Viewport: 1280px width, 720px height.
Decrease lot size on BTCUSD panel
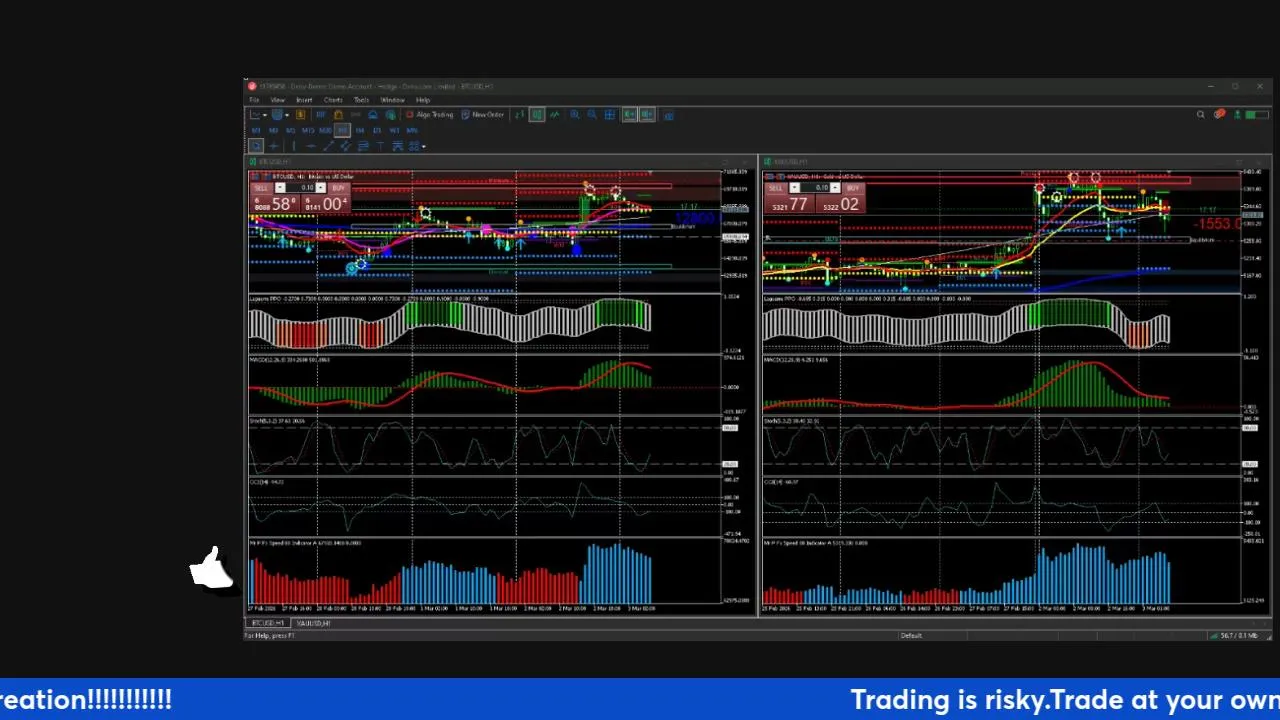[280, 188]
